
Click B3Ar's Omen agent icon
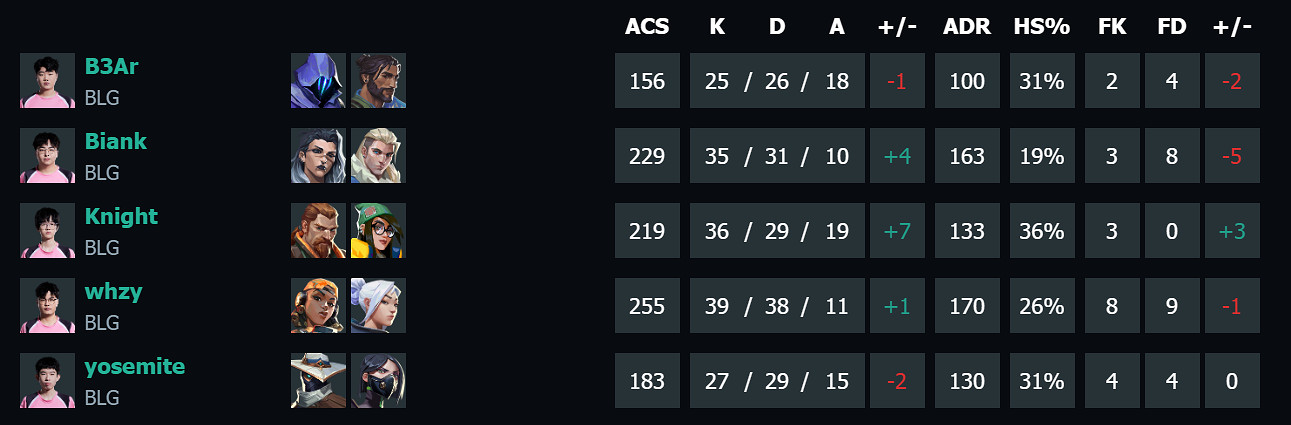click(x=318, y=81)
